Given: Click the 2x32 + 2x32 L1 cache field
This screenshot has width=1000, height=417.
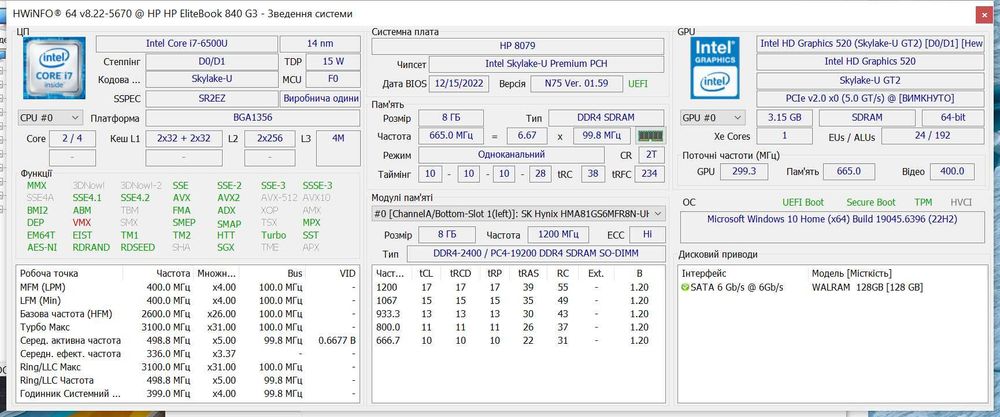Looking at the screenshot, I should [x=184, y=138].
